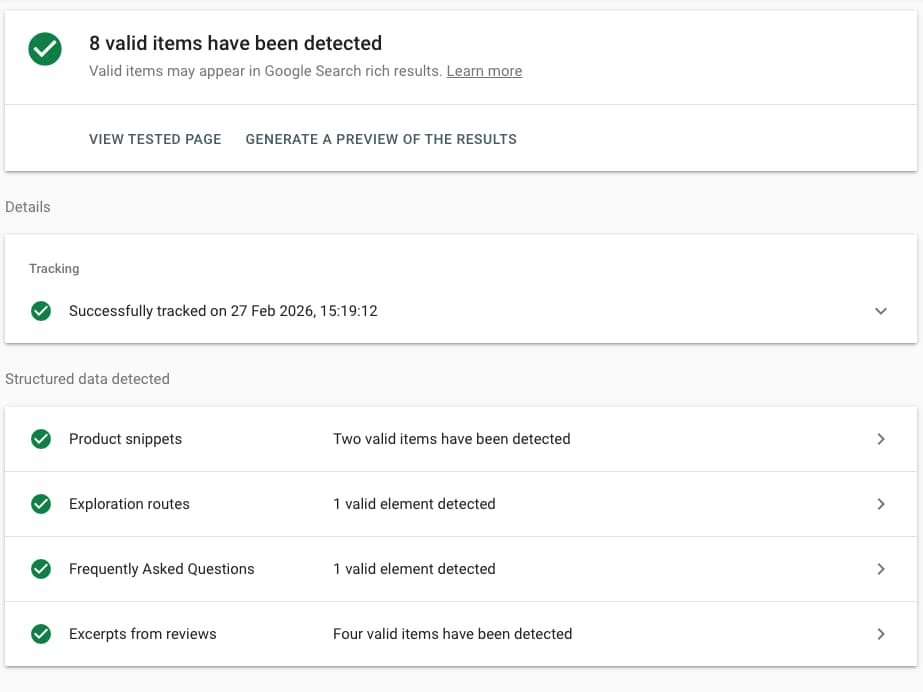
Task: Click the Tracking label
Action: [54, 269]
